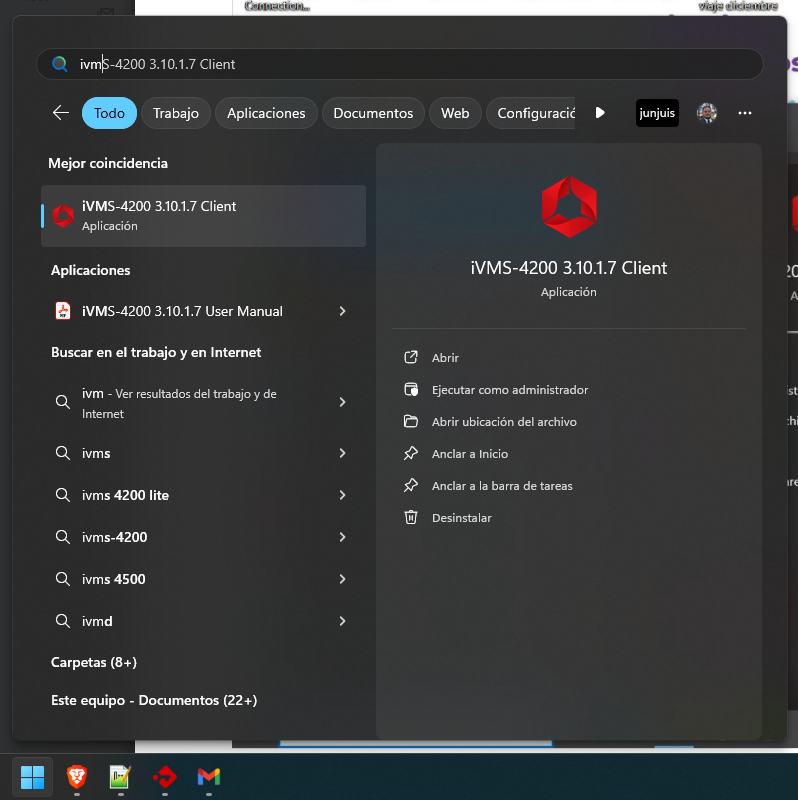
Task: Click inside the search text field
Action: [x=400, y=64]
